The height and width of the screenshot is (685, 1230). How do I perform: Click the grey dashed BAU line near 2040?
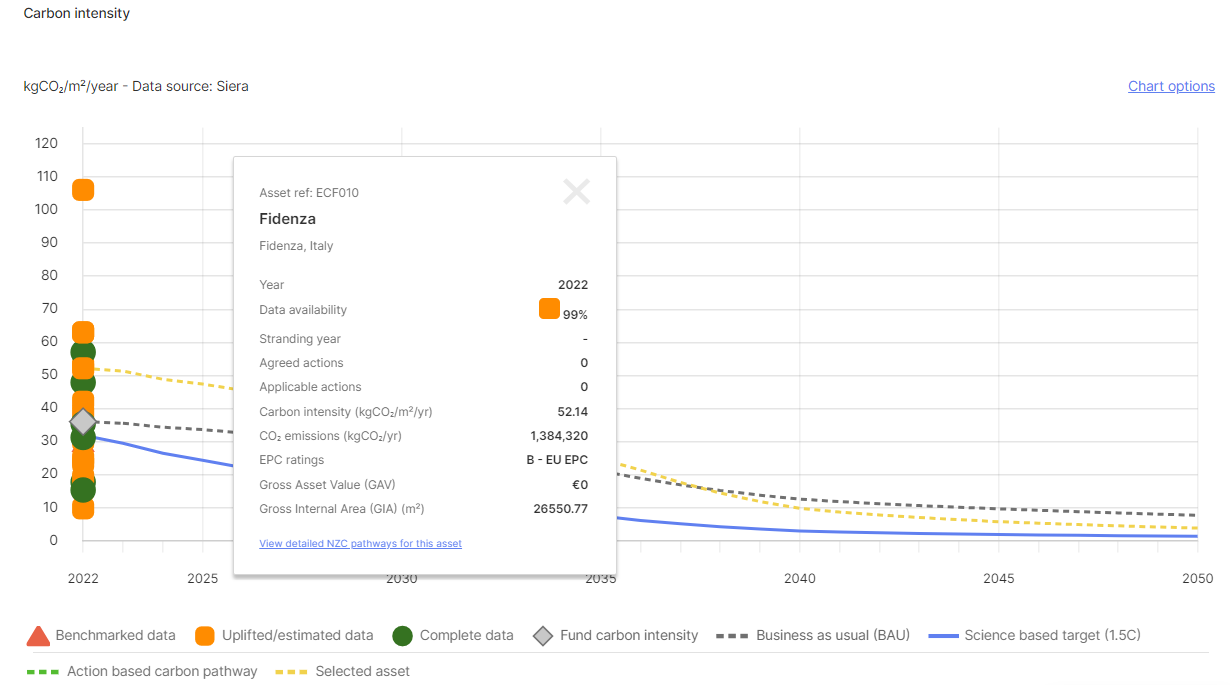pos(800,498)
